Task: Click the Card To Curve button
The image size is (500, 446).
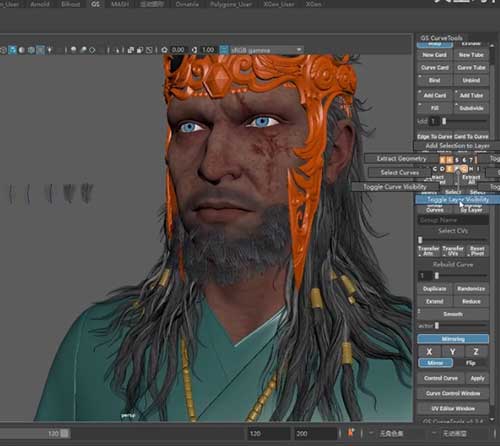Action: 471,137
